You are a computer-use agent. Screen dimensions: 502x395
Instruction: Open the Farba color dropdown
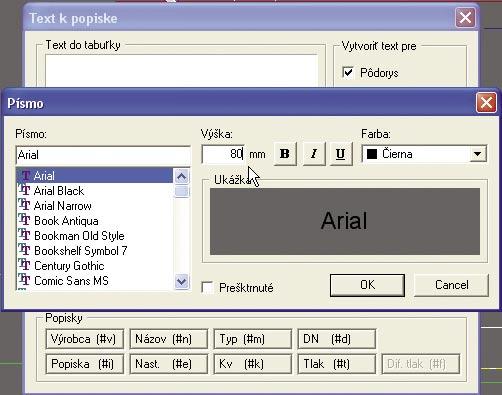click(x=478, y=154)
